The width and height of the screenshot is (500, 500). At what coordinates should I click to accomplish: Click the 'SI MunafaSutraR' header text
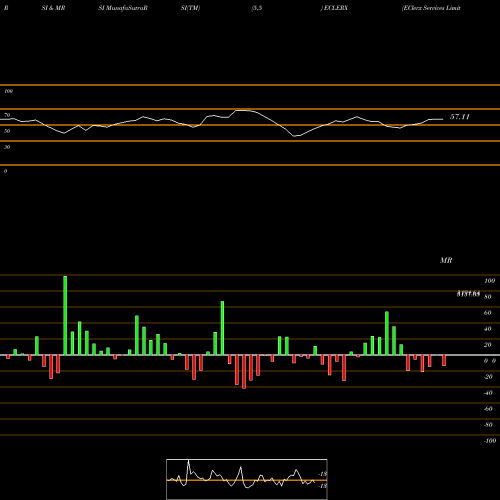click(123, 8)
